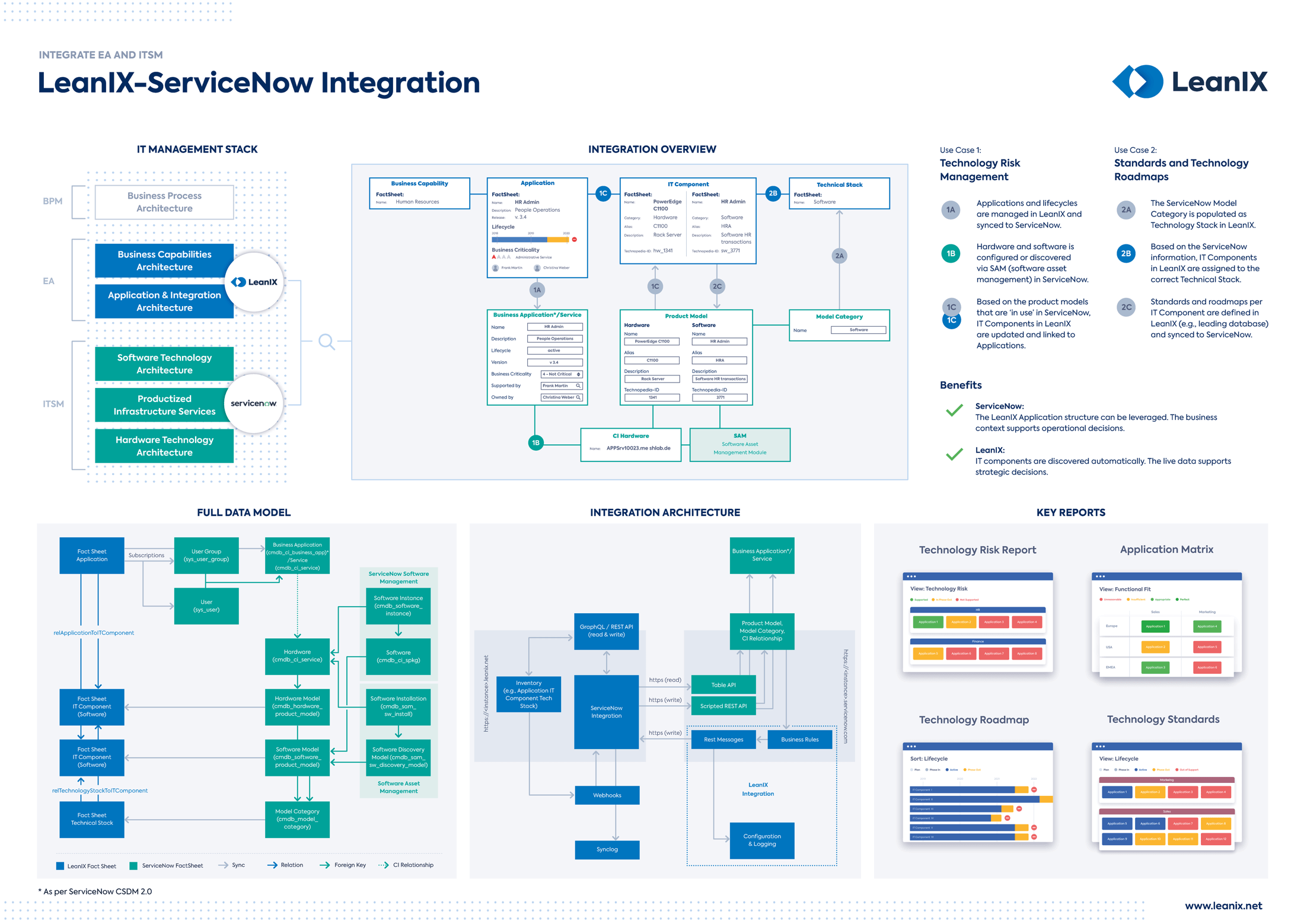The image size is (1307, 924).
Task: Click search icon in 'Owned by' Christina Weber field
Action: [x=578, y=397]
